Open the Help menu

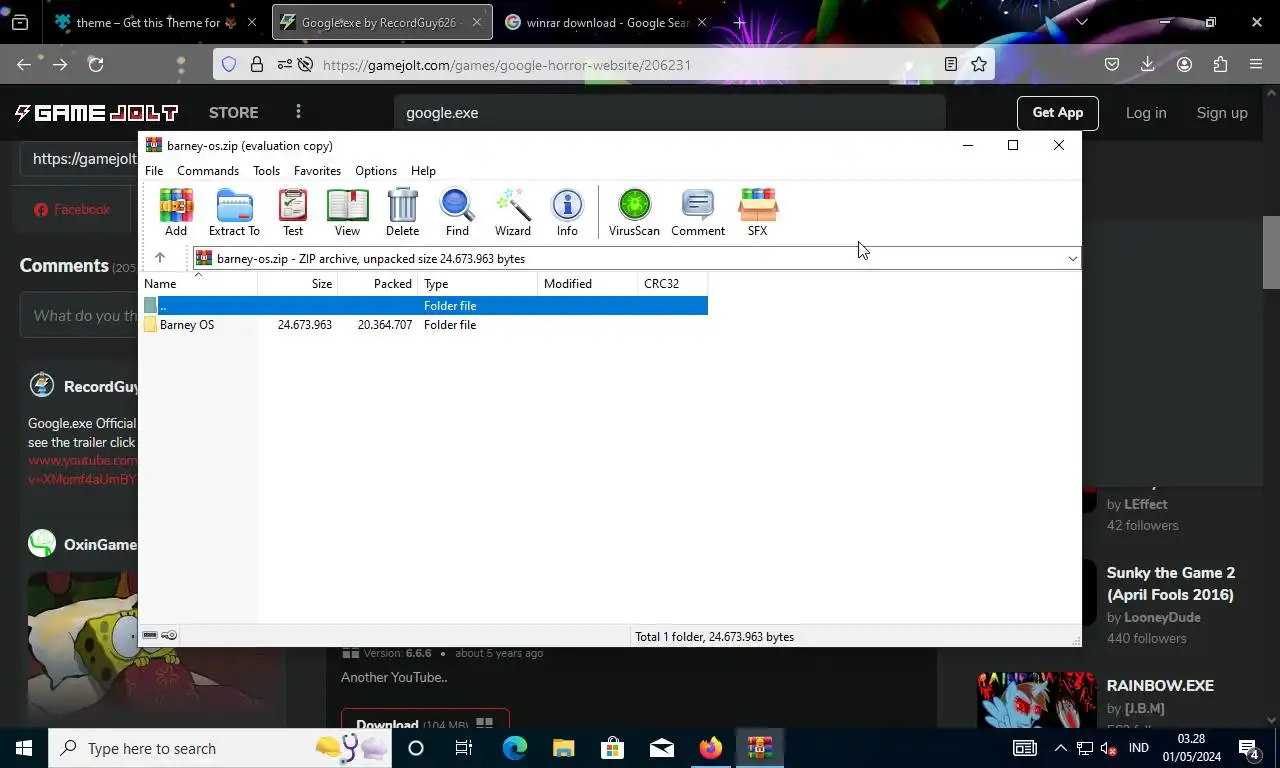click(423, 171)
